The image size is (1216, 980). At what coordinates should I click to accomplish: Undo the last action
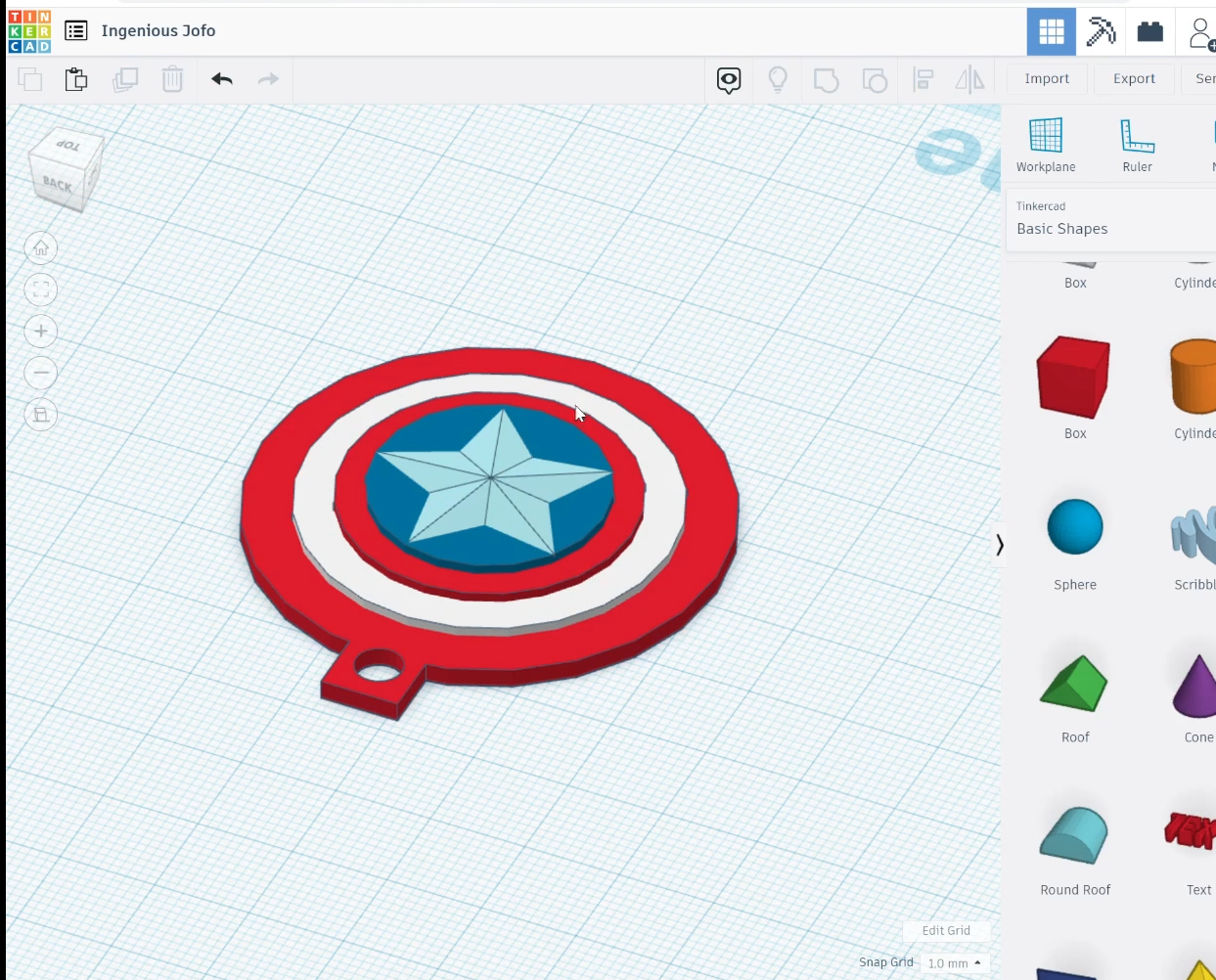coord(222,79)
